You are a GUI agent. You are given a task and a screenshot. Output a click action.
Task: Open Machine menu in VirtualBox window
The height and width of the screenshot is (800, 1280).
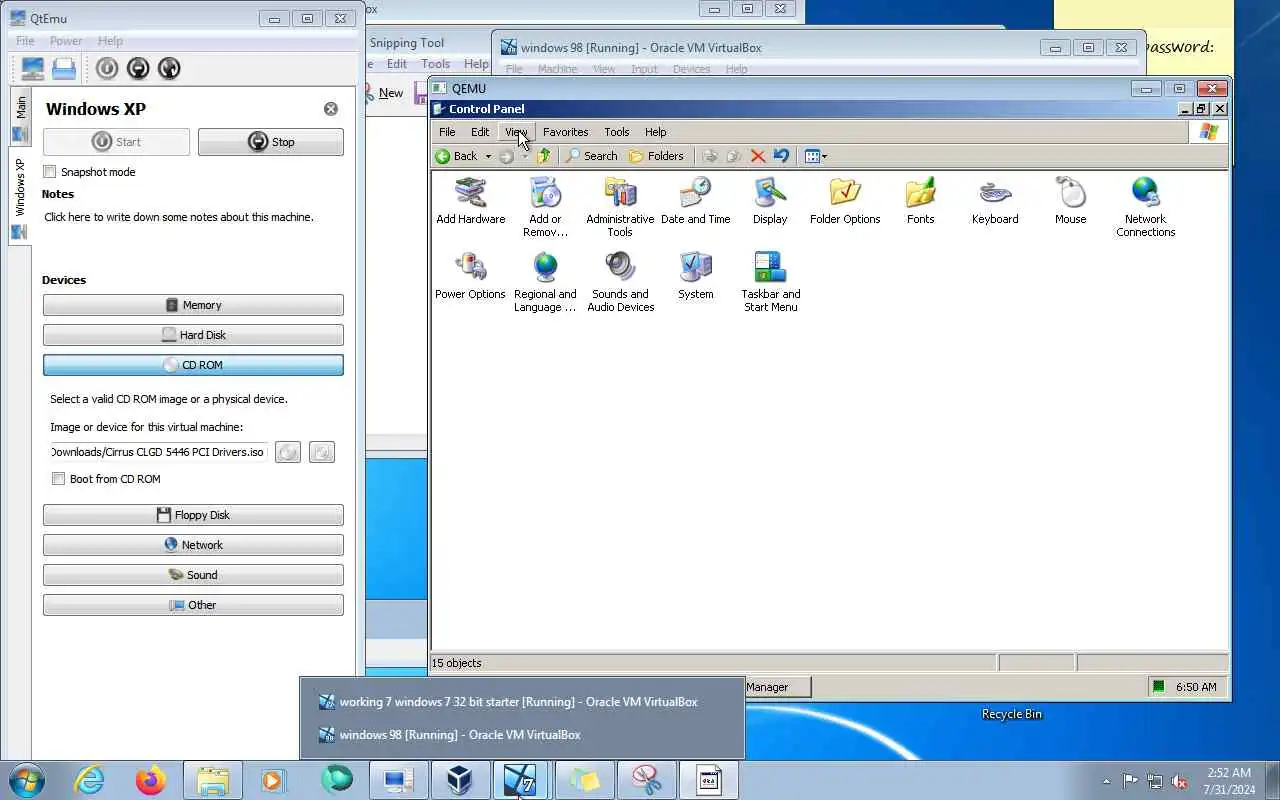(x=557, y=69)
